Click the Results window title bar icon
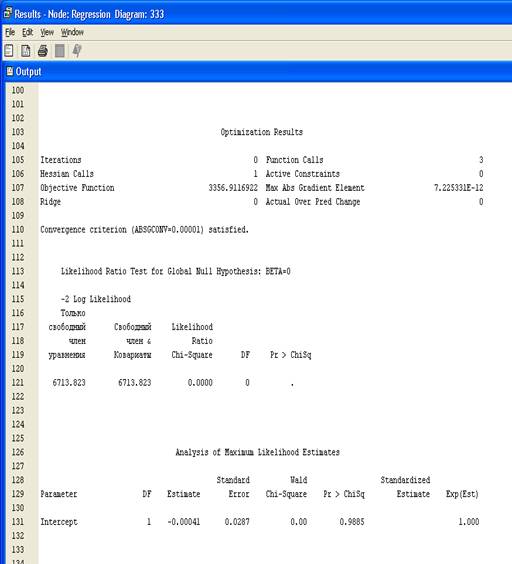512x564 pixels. coord(7,13)
